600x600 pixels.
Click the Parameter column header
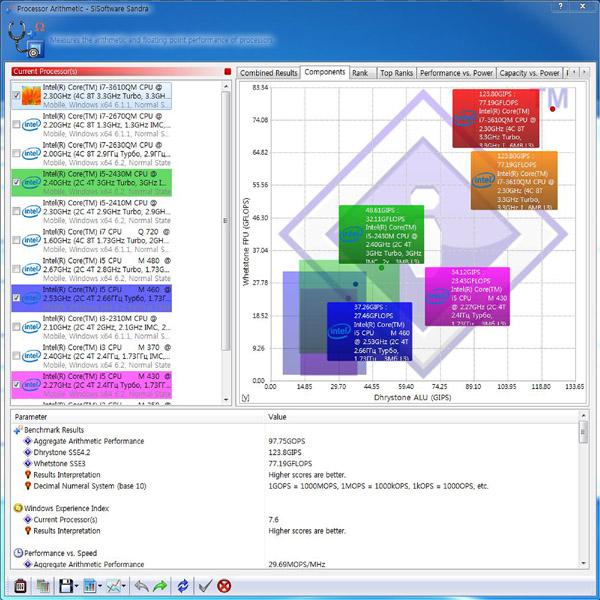138,417
